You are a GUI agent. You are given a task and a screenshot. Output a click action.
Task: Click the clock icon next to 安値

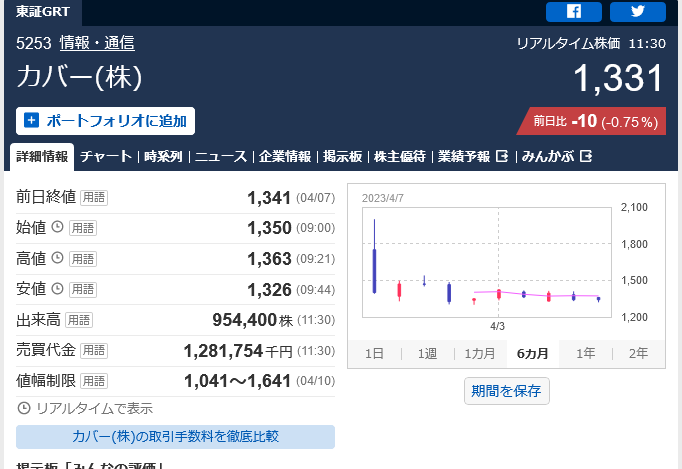point(57,288)
